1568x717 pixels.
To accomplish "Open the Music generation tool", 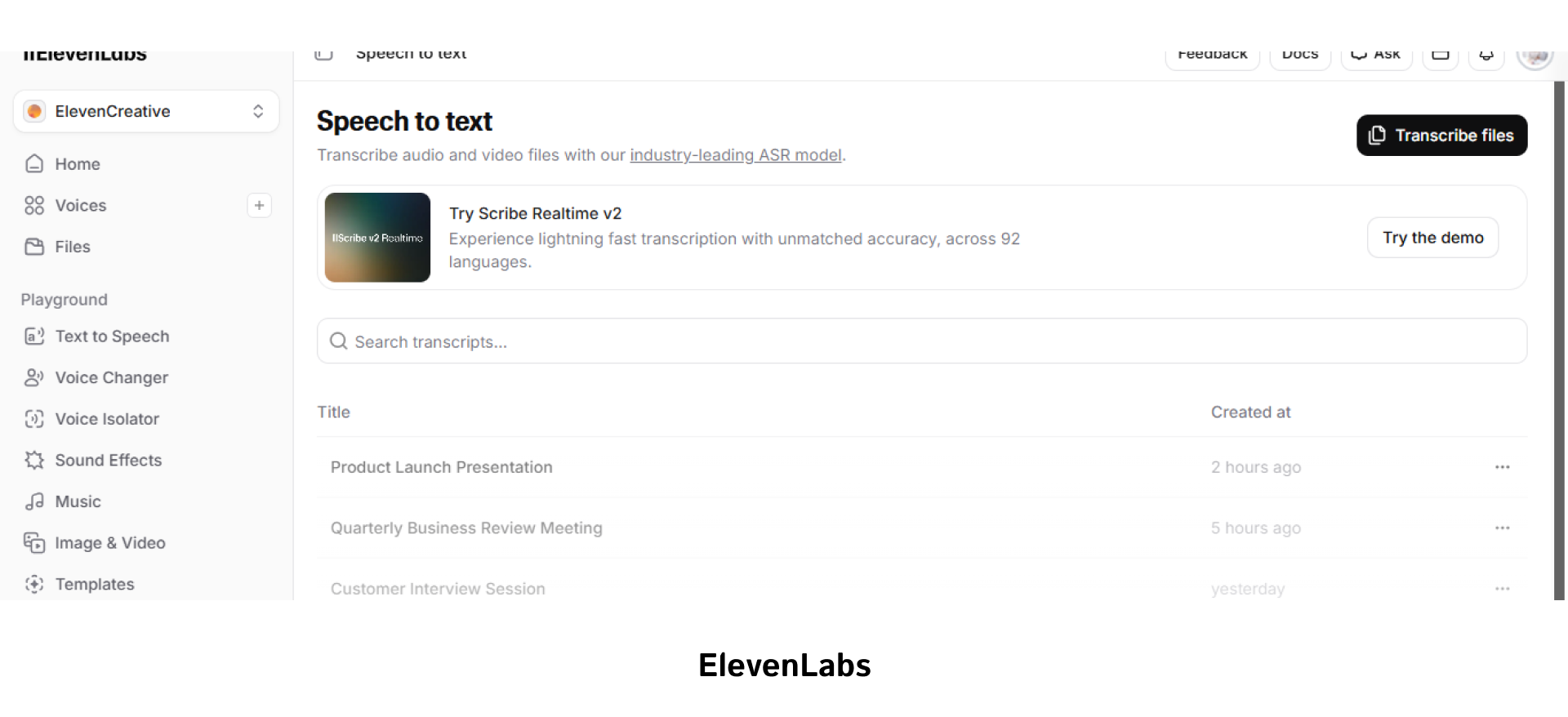I will pyautogui.click(x=78, y=501).
